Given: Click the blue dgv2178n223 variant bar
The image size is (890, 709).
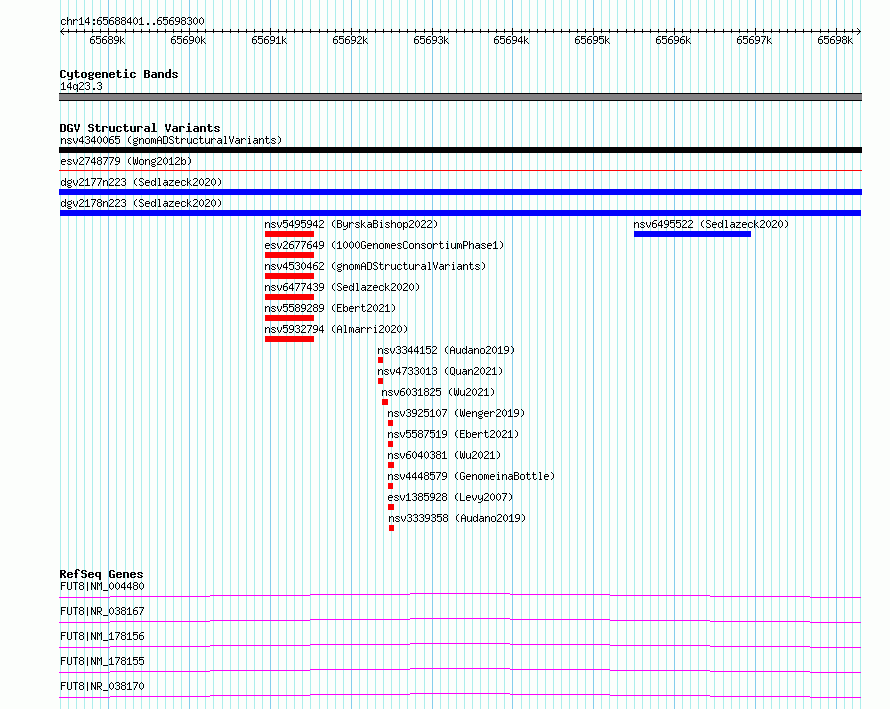Looking at the screenshot, I should tap(460, 213).
